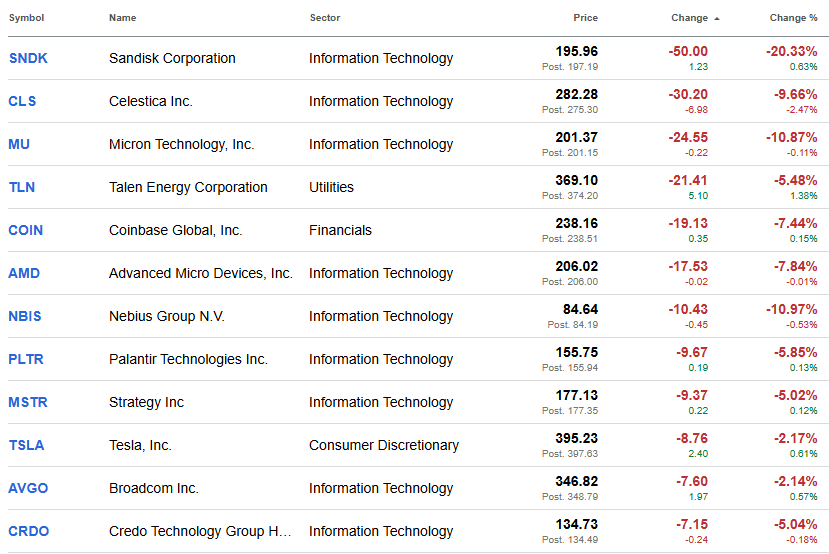Open the COIN ticker link
Viewport: 829px width, 554px height.
click(26, 230)
